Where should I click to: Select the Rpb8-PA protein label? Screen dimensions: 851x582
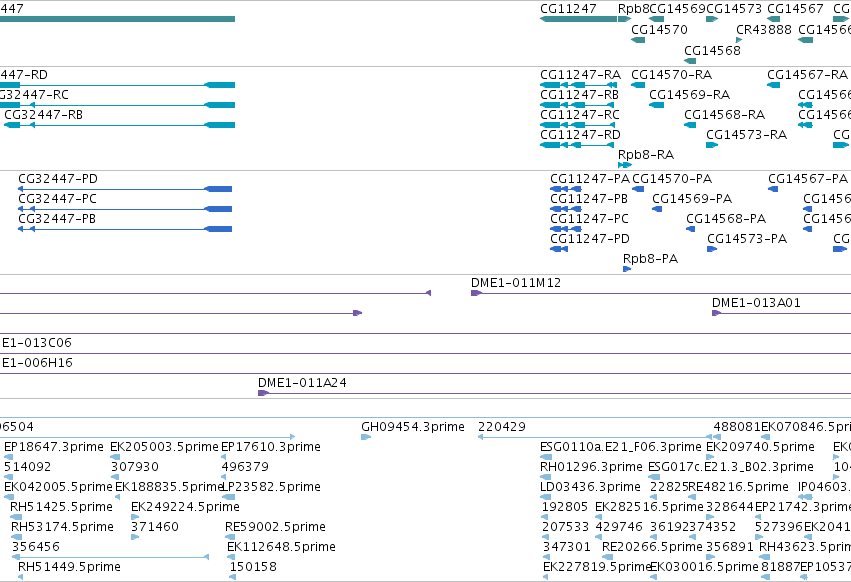click(650, 259)
